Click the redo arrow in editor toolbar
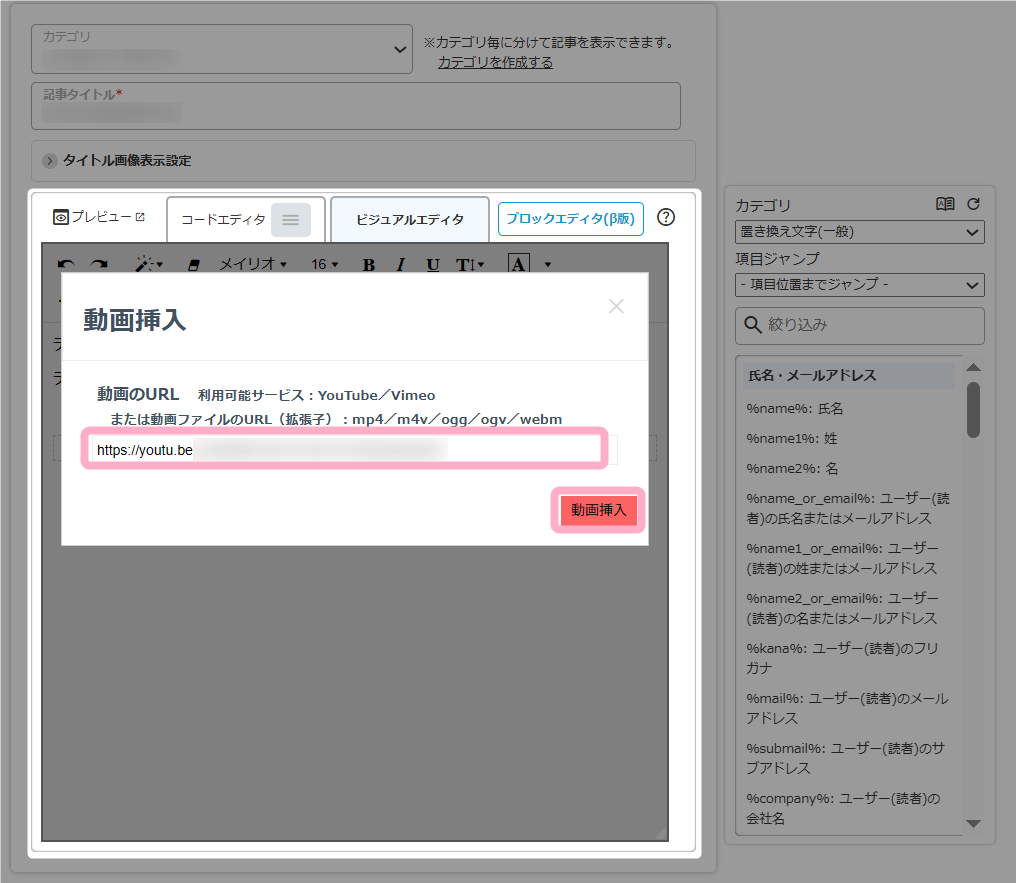 point(98,265)
